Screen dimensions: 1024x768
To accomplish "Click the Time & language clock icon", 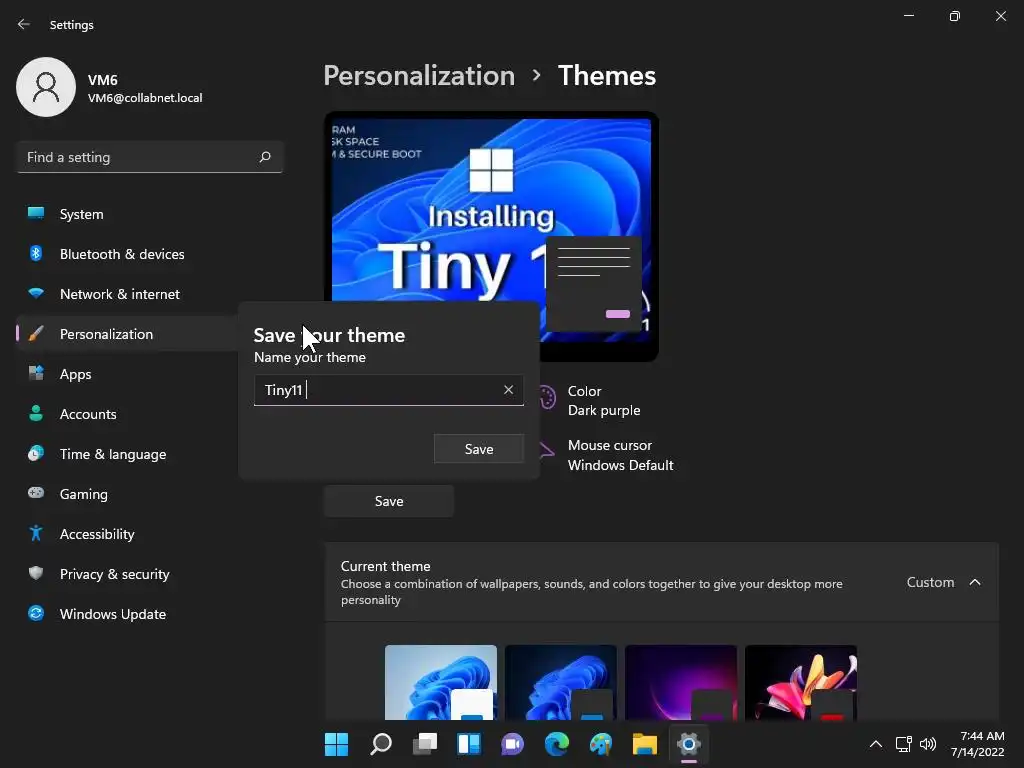I will (x=36, y=453).
